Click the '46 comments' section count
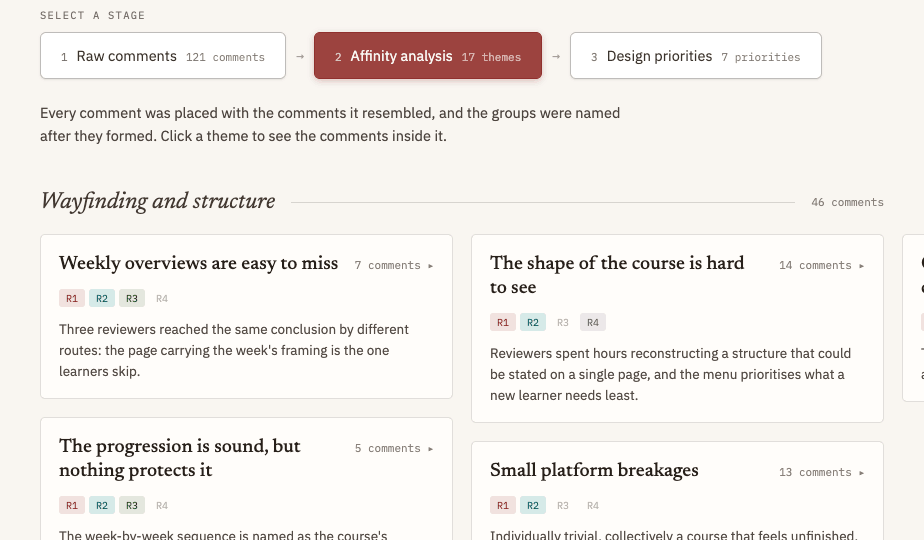924x540 pixels. [x=847, y=202]
